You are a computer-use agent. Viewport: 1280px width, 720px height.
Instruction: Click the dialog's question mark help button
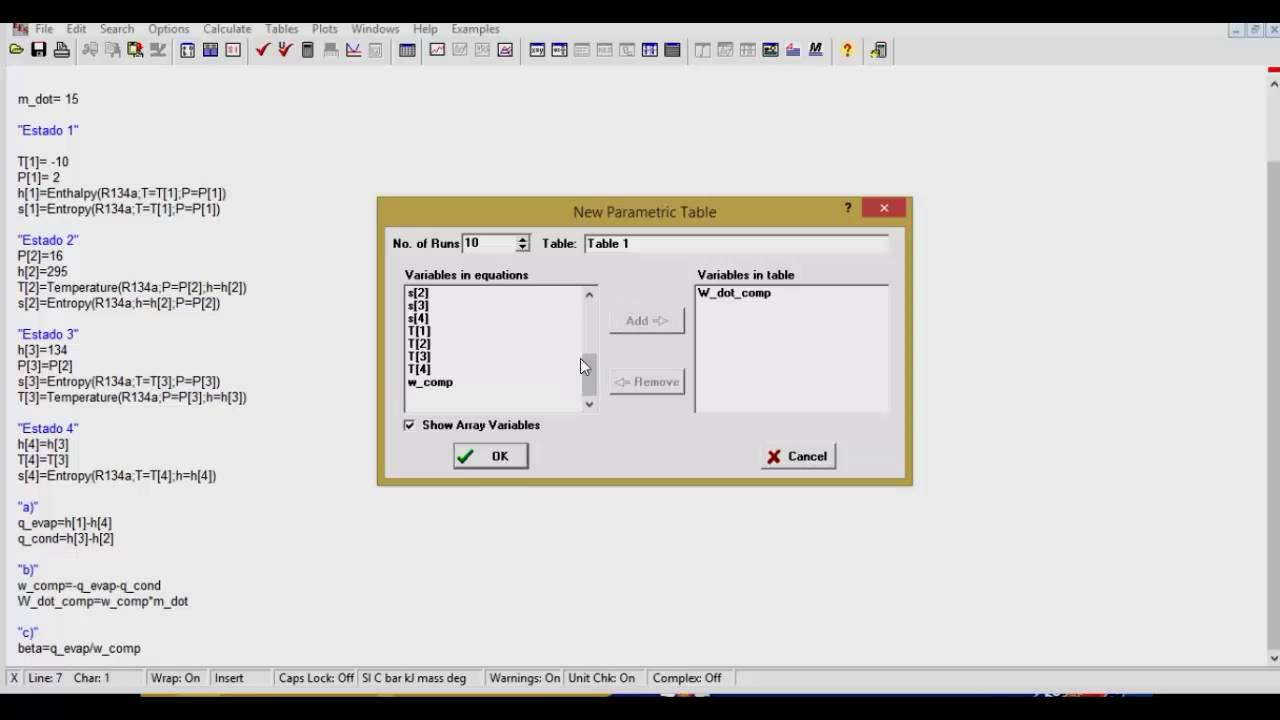[x=848, y=208]
